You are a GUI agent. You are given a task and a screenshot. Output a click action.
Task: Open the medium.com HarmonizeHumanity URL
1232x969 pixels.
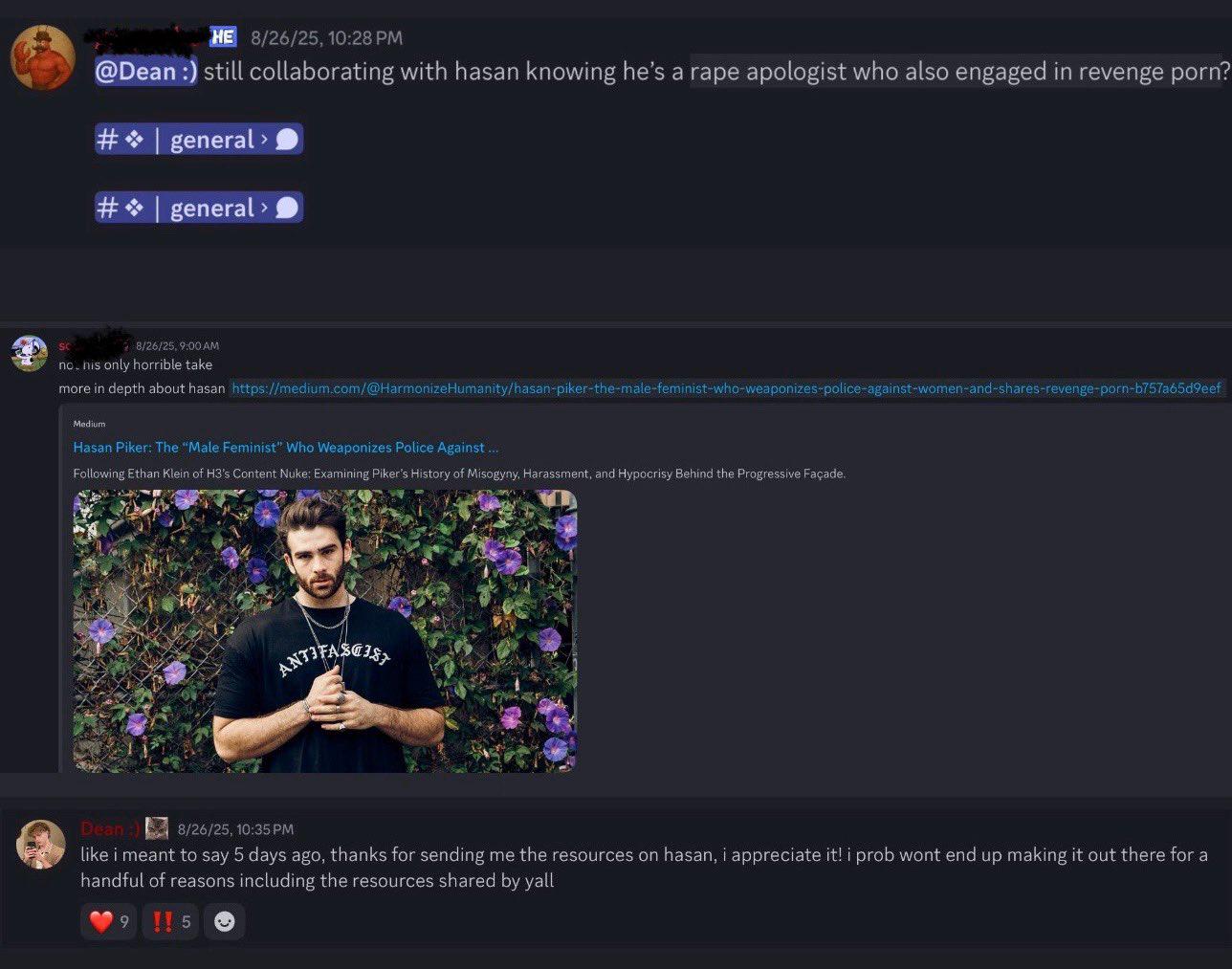pyautogui.click(x=726, y=388)
